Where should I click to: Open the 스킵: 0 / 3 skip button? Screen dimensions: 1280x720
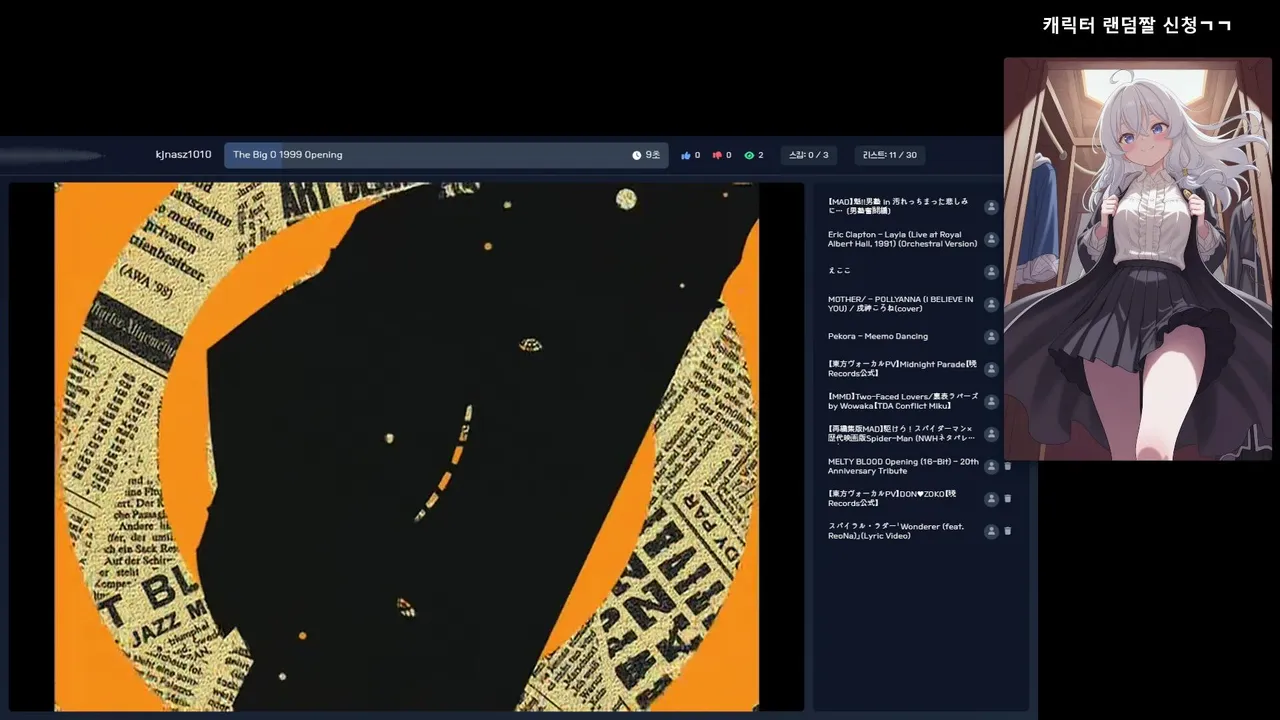[x=809, y=155]
